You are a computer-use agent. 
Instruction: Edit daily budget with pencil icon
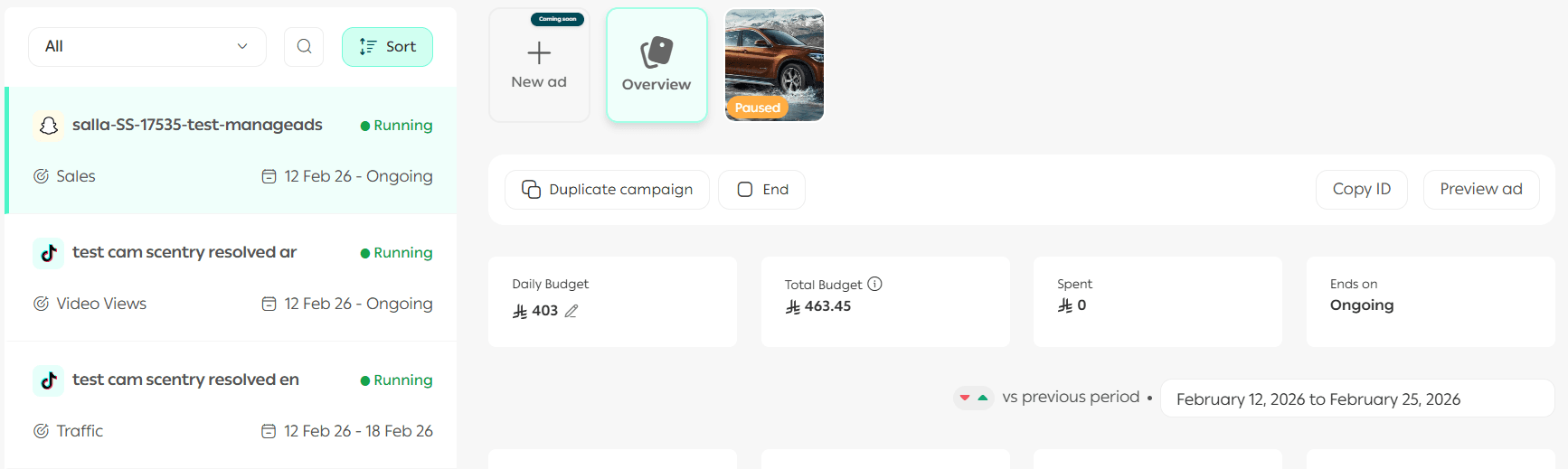(x=571, y=311)
